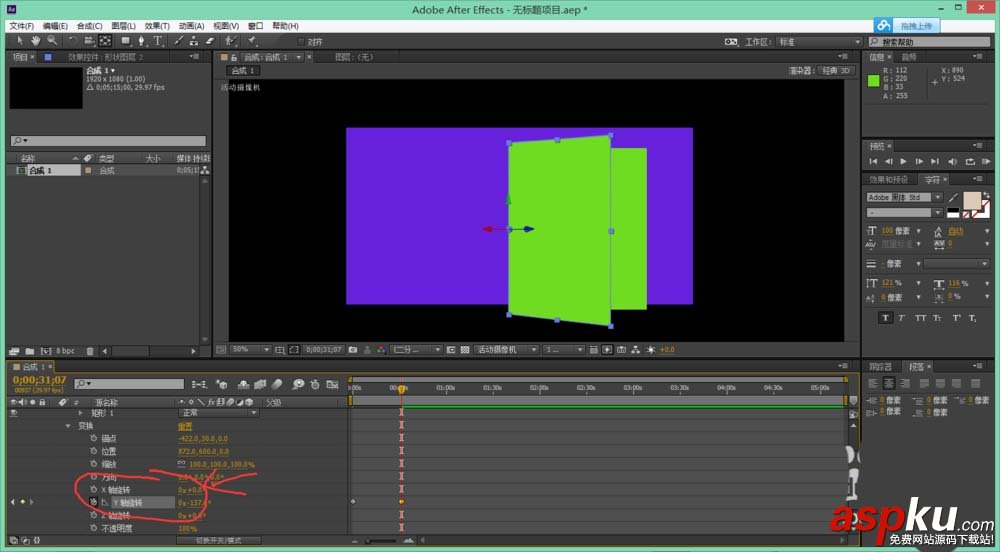Open the workspace Standard dropdown
The image size is (1000, 552).
click(819, 42)
